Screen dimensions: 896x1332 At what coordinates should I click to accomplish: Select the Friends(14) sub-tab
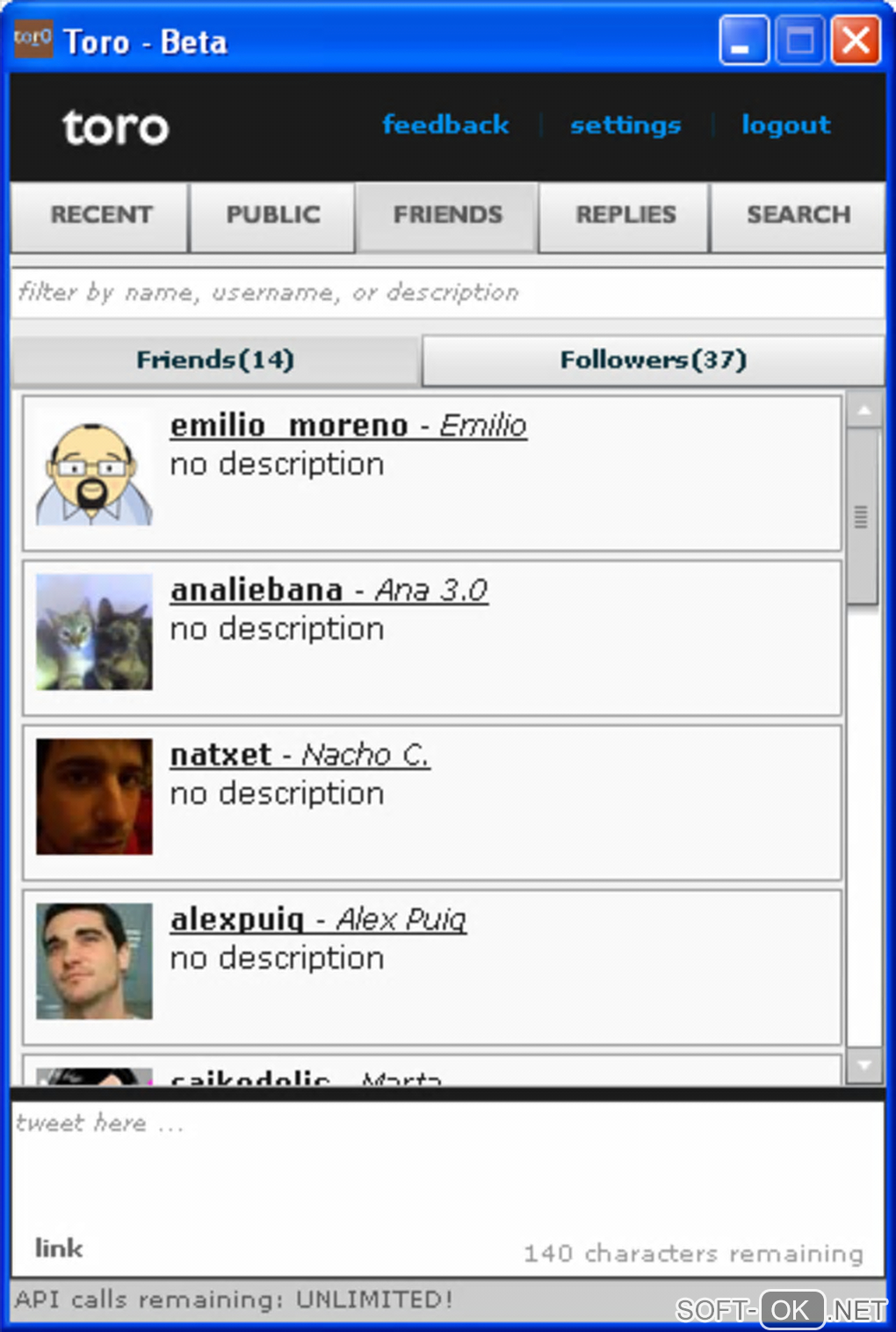(215, 360)
